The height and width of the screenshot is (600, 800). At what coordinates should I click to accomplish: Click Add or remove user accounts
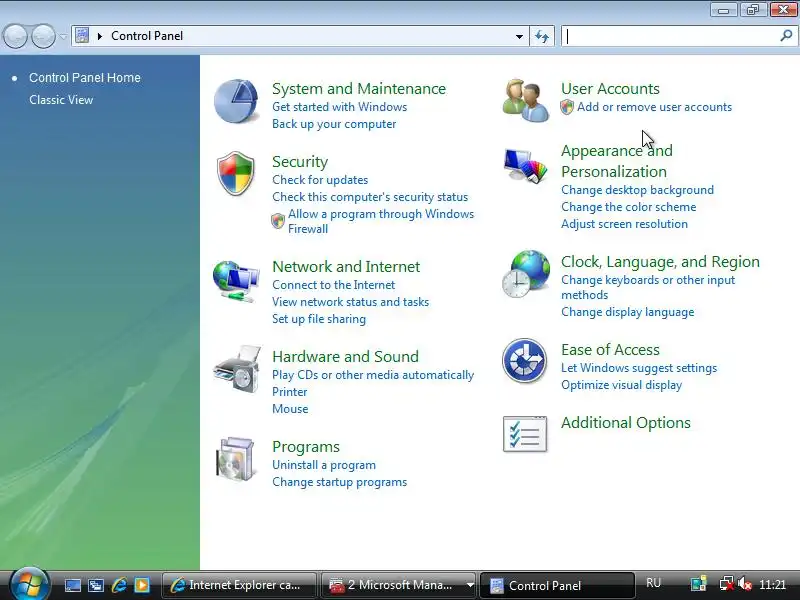click(x=654, y=107)
